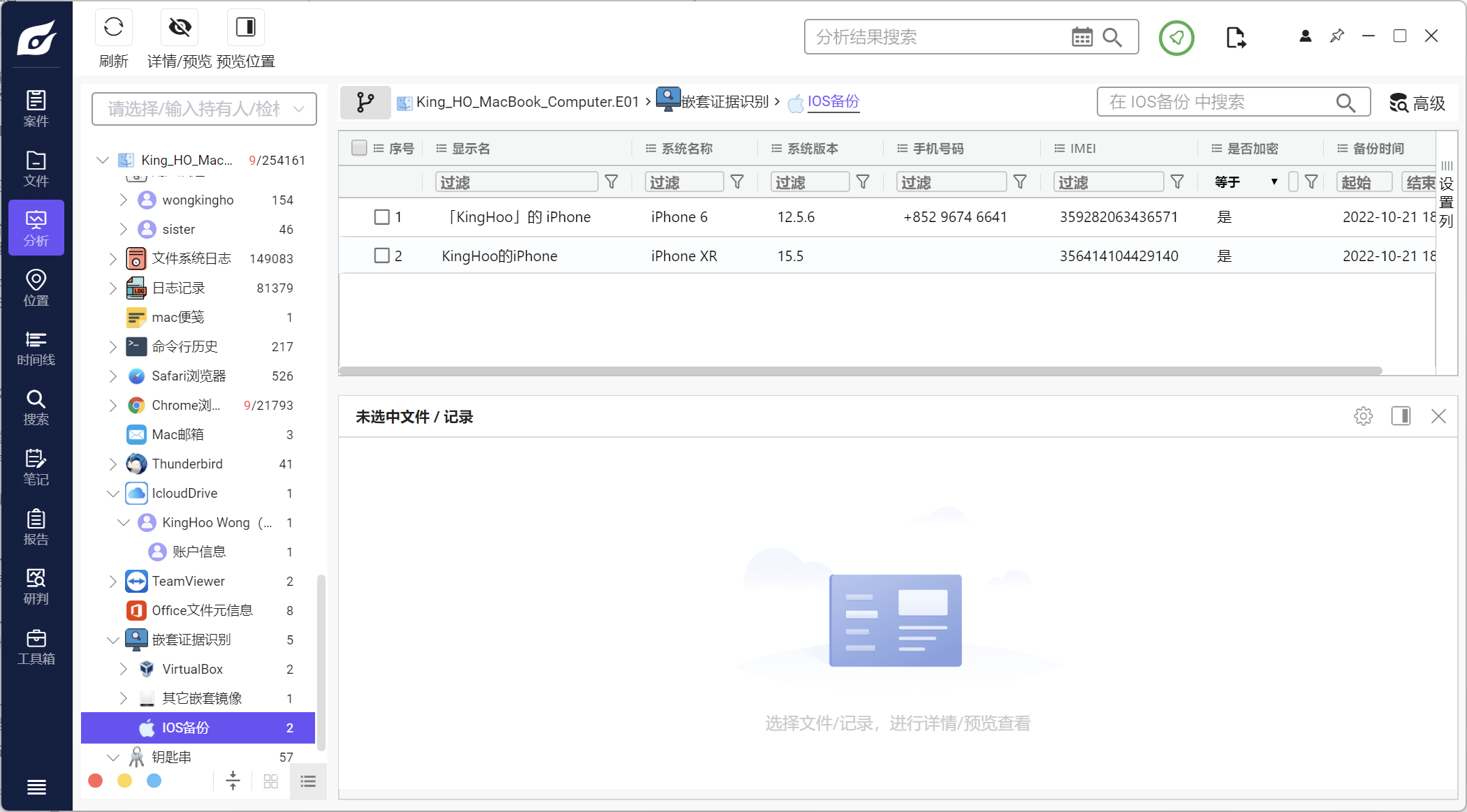Switch to grid view icon
The height and width of the screenshot is (812, 1467).
point(271,781)
